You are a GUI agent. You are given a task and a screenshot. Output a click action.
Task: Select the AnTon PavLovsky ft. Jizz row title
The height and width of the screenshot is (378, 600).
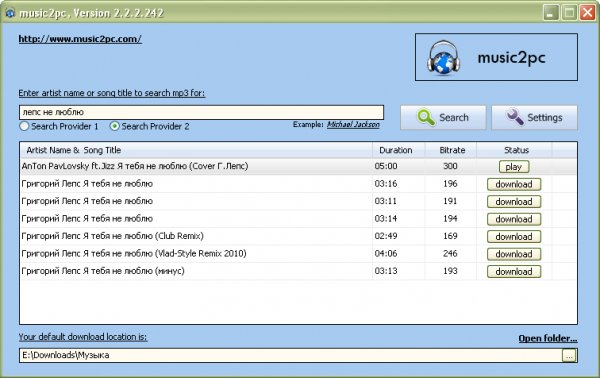pos(135,166)
